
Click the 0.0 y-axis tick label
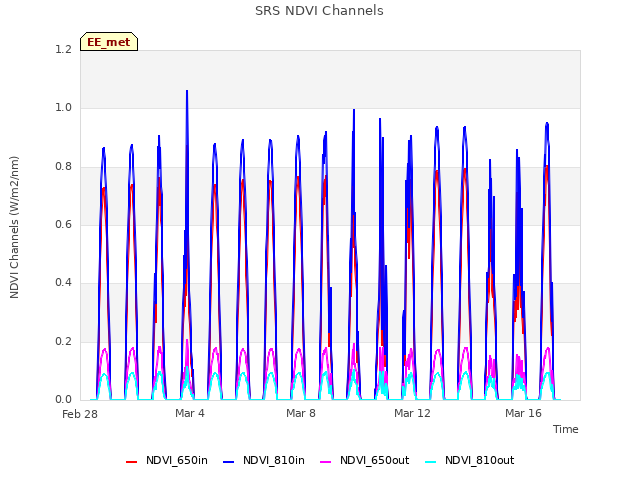tap(63, 400)
